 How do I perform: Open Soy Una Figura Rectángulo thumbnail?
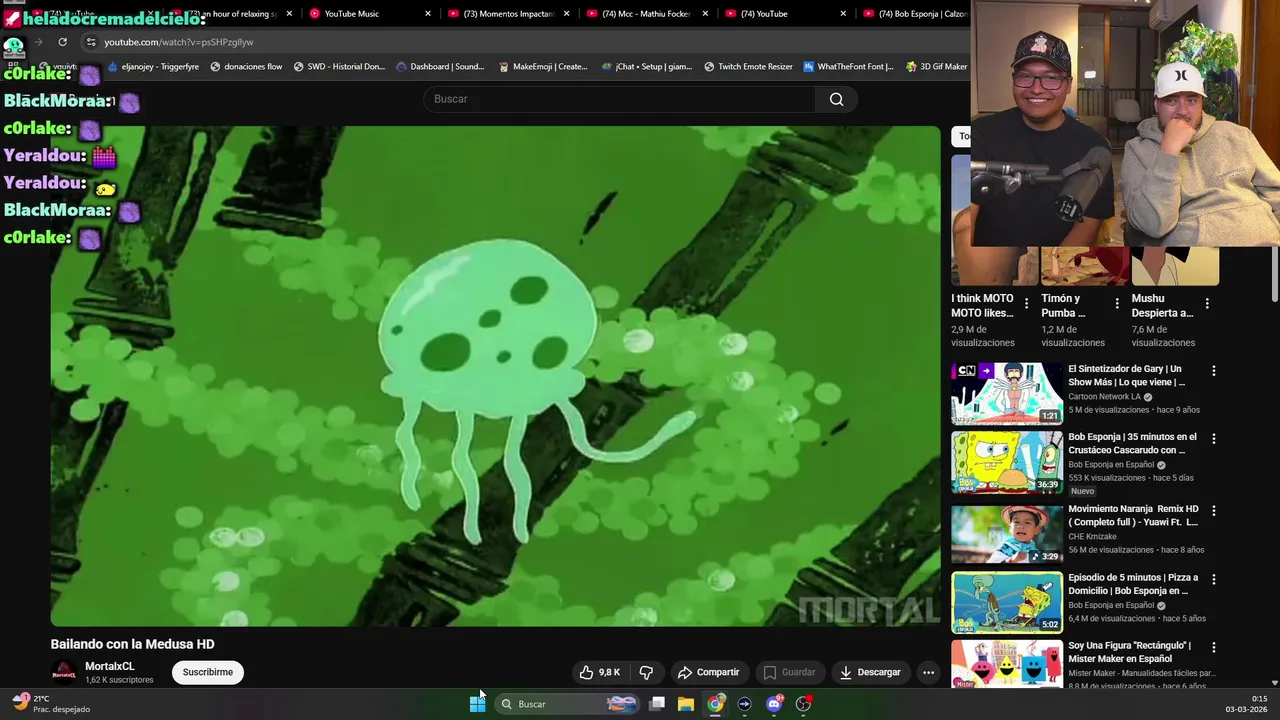click(x=1007, y=664)
